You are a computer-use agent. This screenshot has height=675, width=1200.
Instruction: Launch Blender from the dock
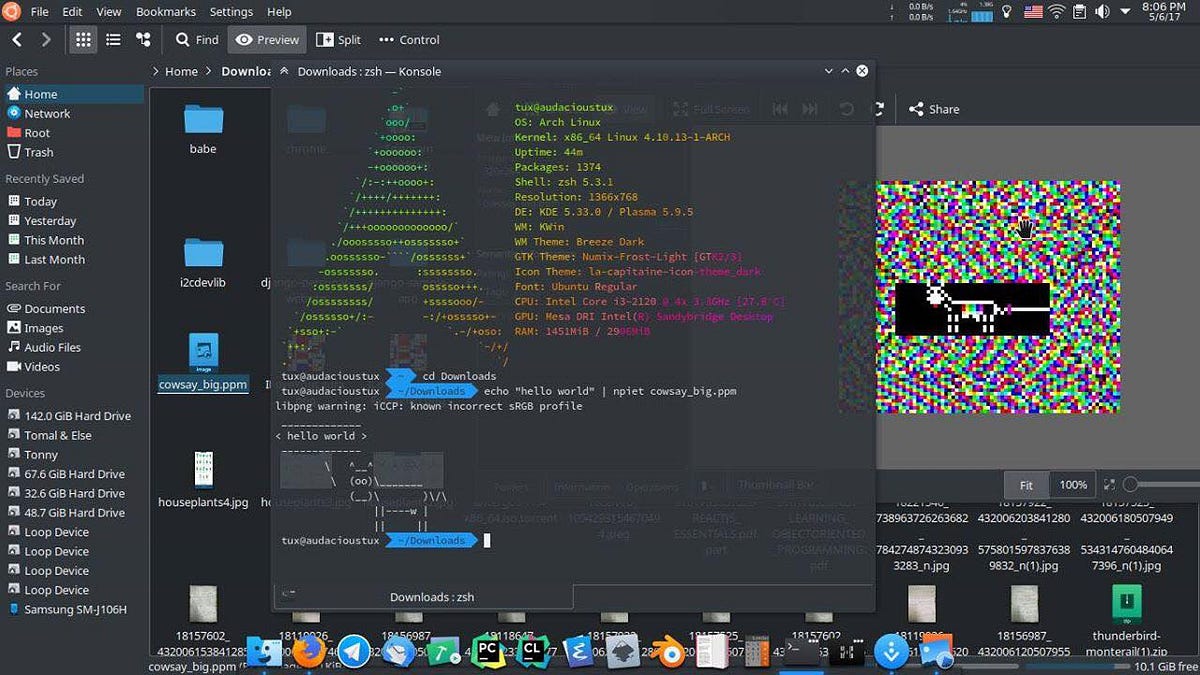[x=668, y=652]
